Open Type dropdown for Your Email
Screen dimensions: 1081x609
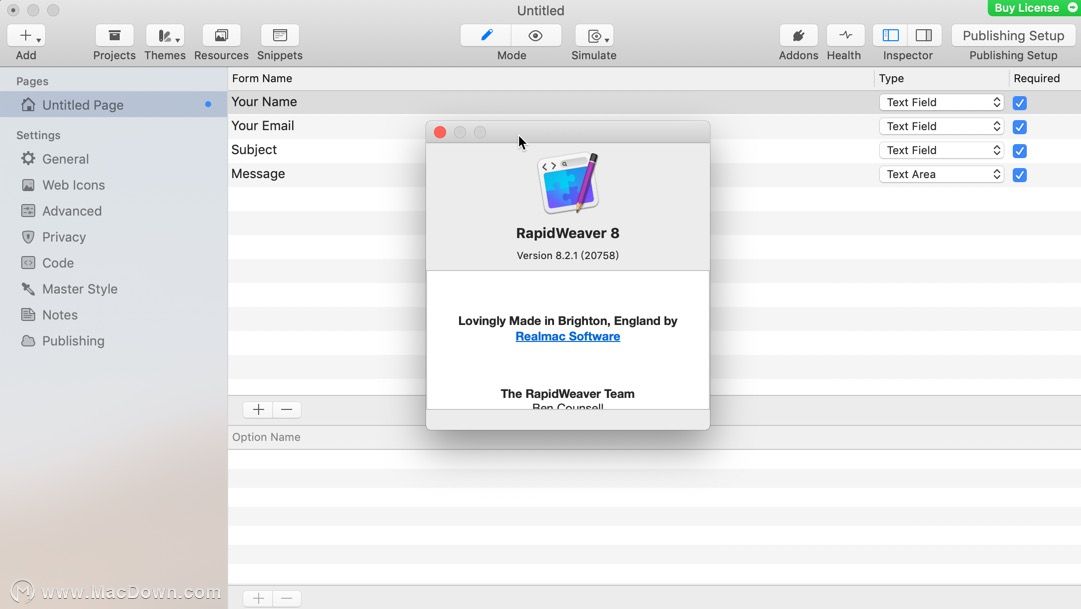941,126
